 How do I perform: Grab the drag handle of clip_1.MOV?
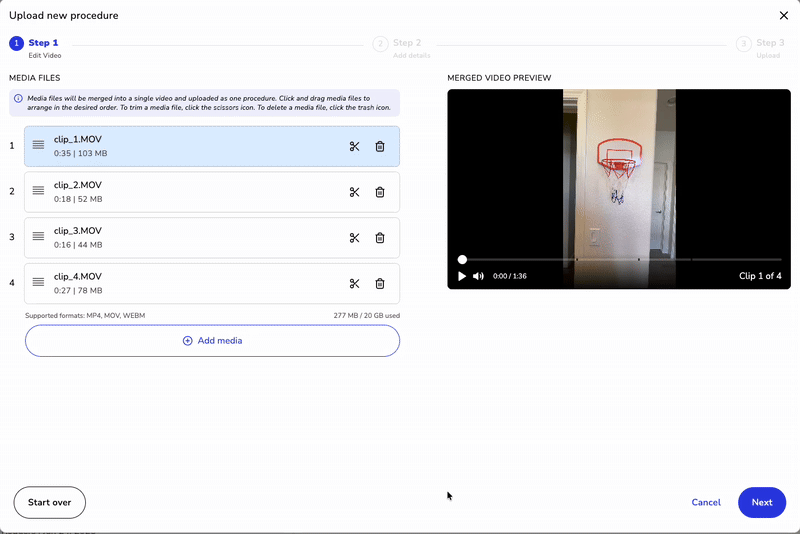pyautogui.click(x=38, y=145)
